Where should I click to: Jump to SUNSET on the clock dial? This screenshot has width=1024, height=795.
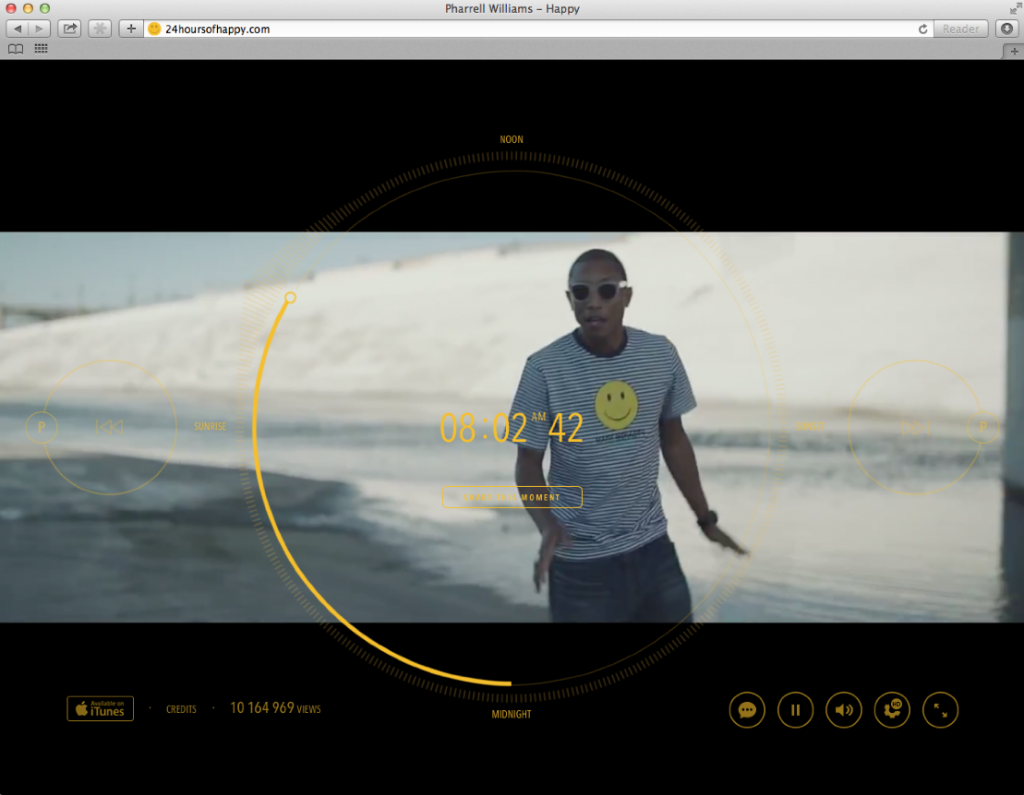tap(810, 427)
